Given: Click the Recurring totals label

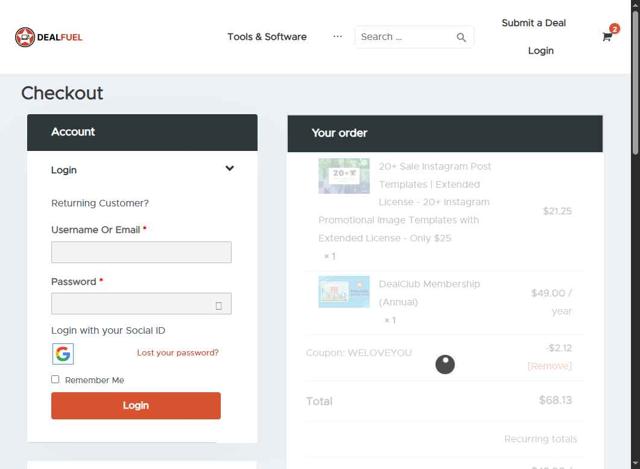Looking at the screenshot, I should pyautogui.click(x=540, y=439).
